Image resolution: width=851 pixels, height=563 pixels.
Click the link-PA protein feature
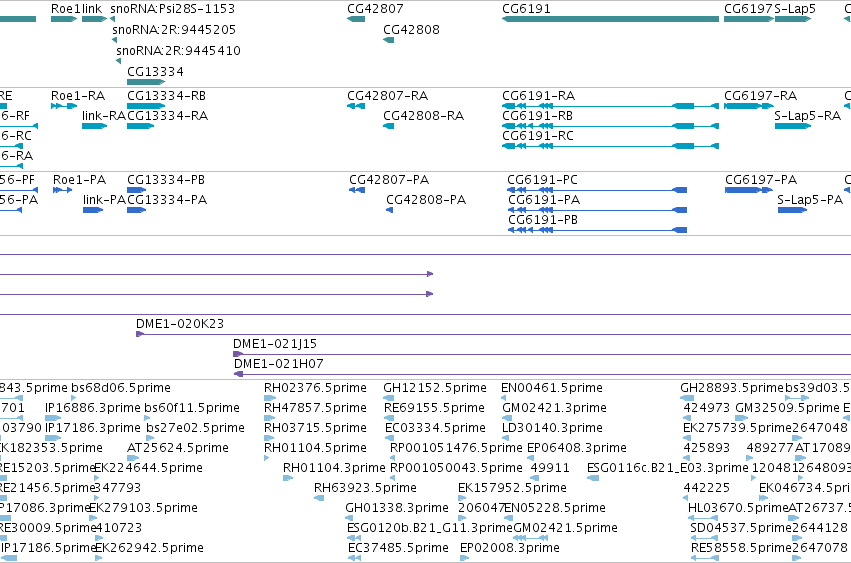pos(93,210)
